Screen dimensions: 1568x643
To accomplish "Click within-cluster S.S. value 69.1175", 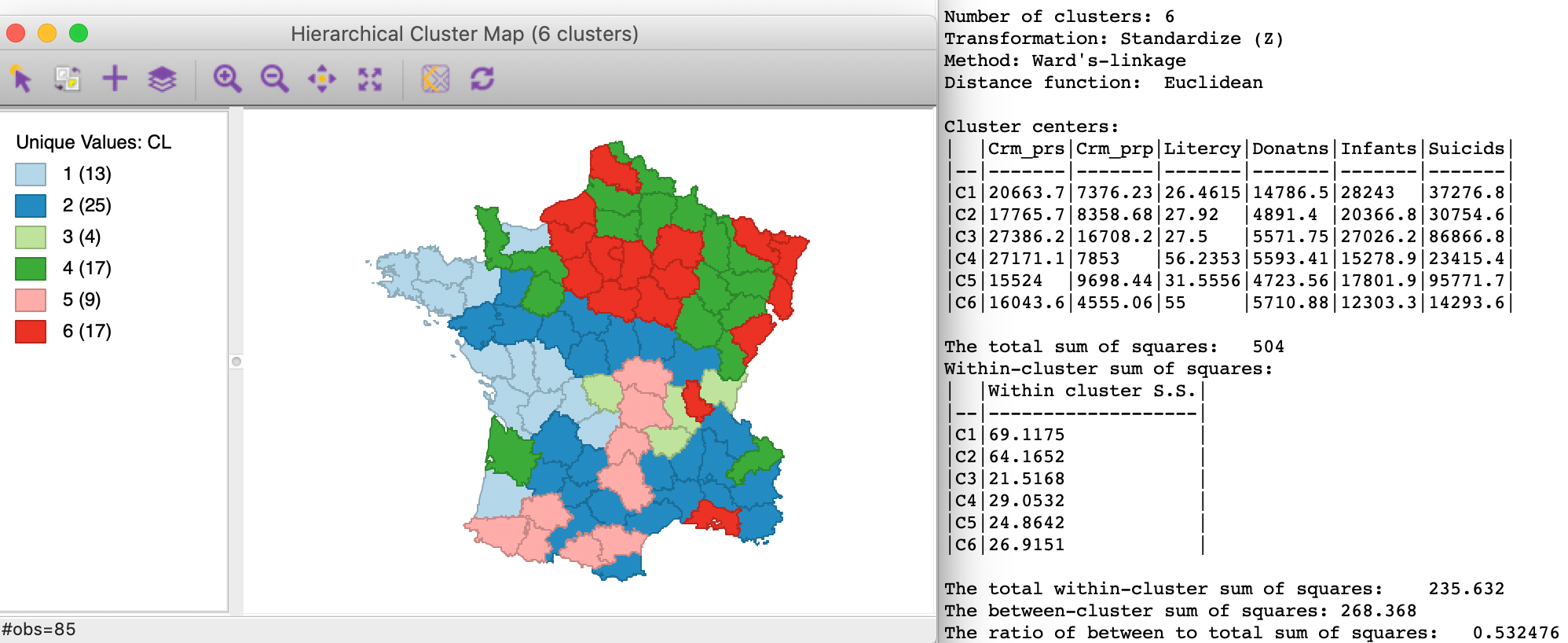I will pos(1026,435).
